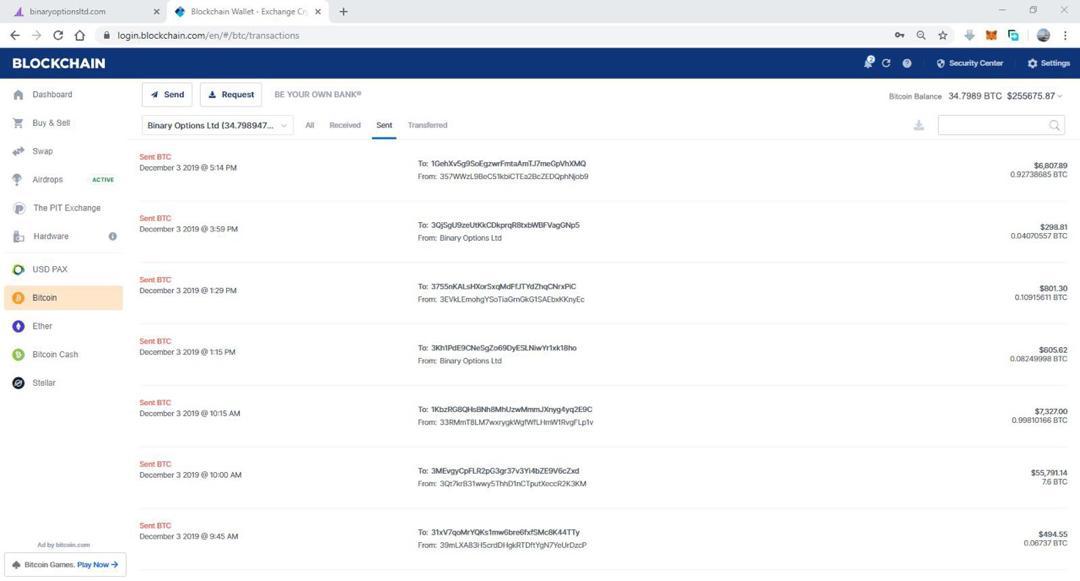Bookmark this page with the star icon
Screen dimensions: 1080x581
[943, 35]
